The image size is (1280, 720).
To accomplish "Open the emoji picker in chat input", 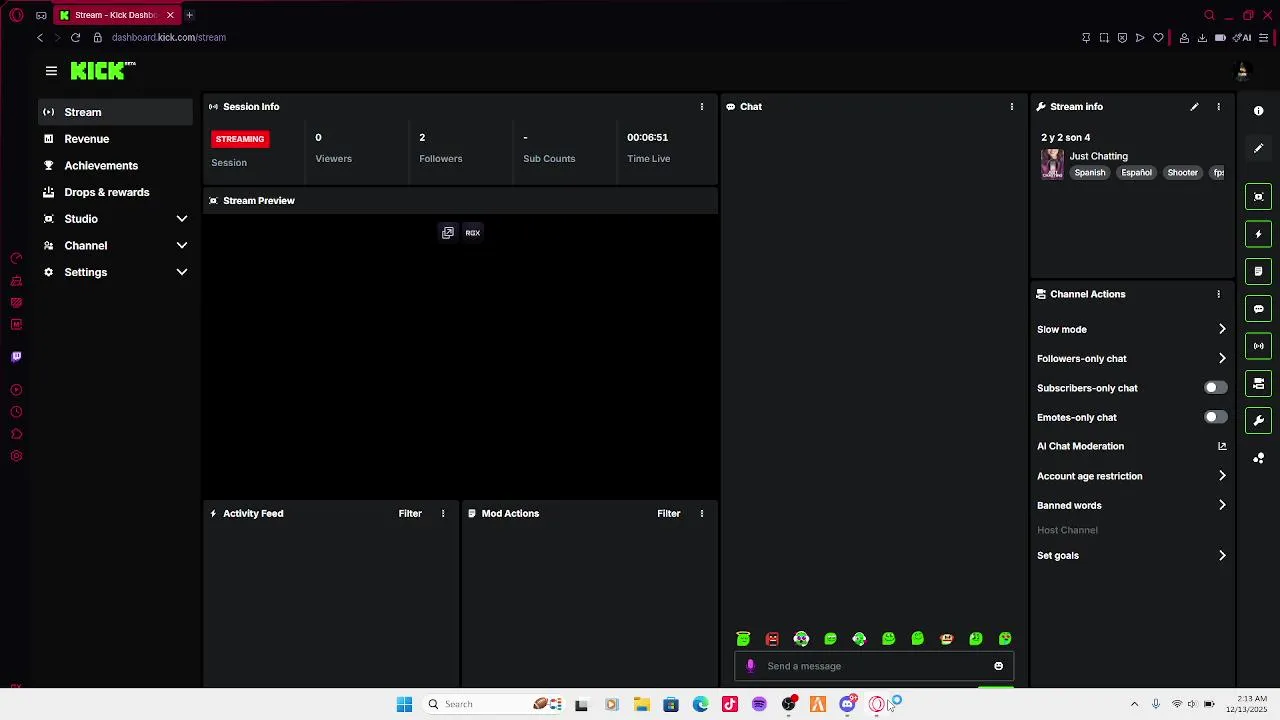I will tap(998, 666).
